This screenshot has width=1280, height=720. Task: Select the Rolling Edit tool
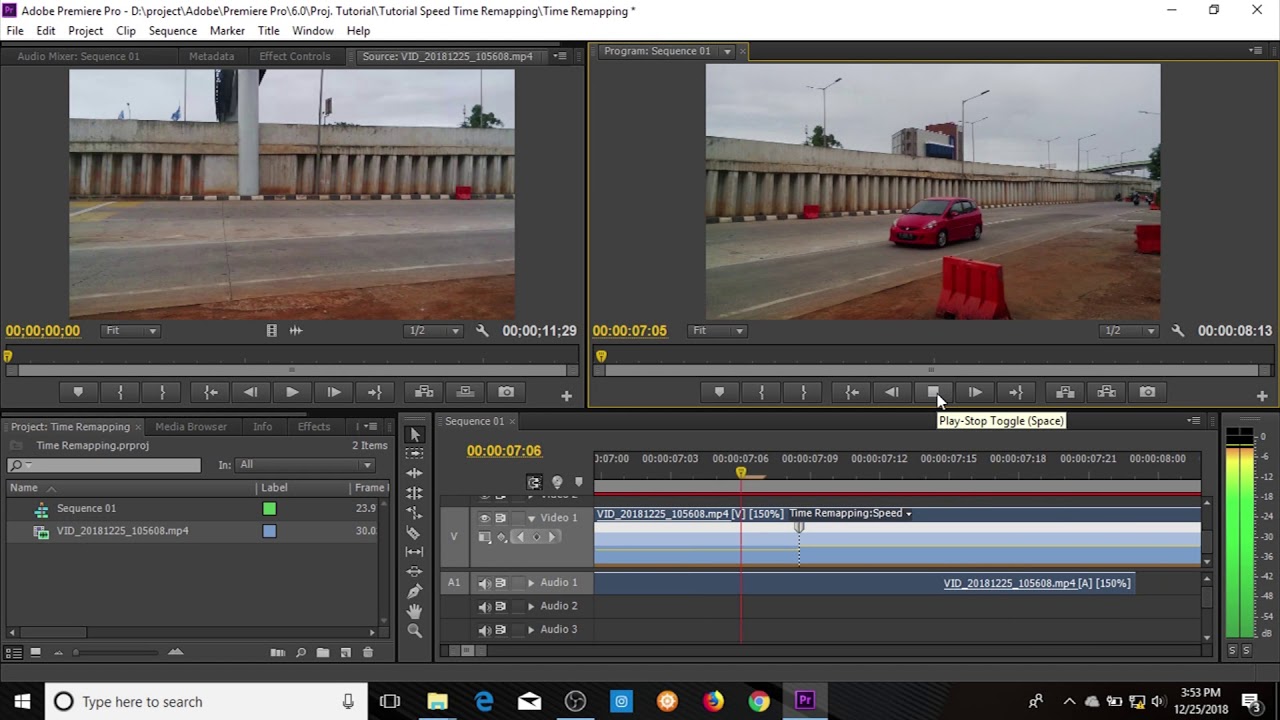click(x=415, y=493)
